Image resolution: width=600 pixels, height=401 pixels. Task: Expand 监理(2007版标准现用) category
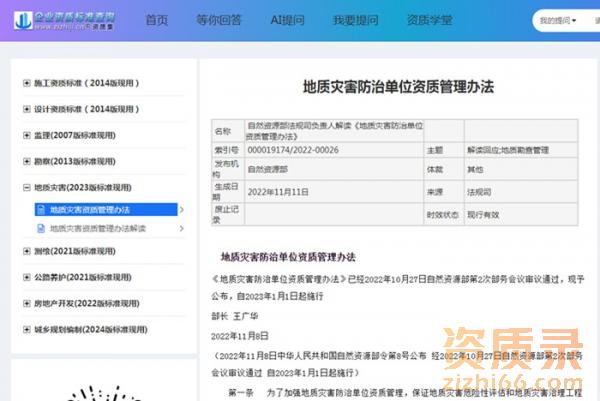(x=27, y=135)
